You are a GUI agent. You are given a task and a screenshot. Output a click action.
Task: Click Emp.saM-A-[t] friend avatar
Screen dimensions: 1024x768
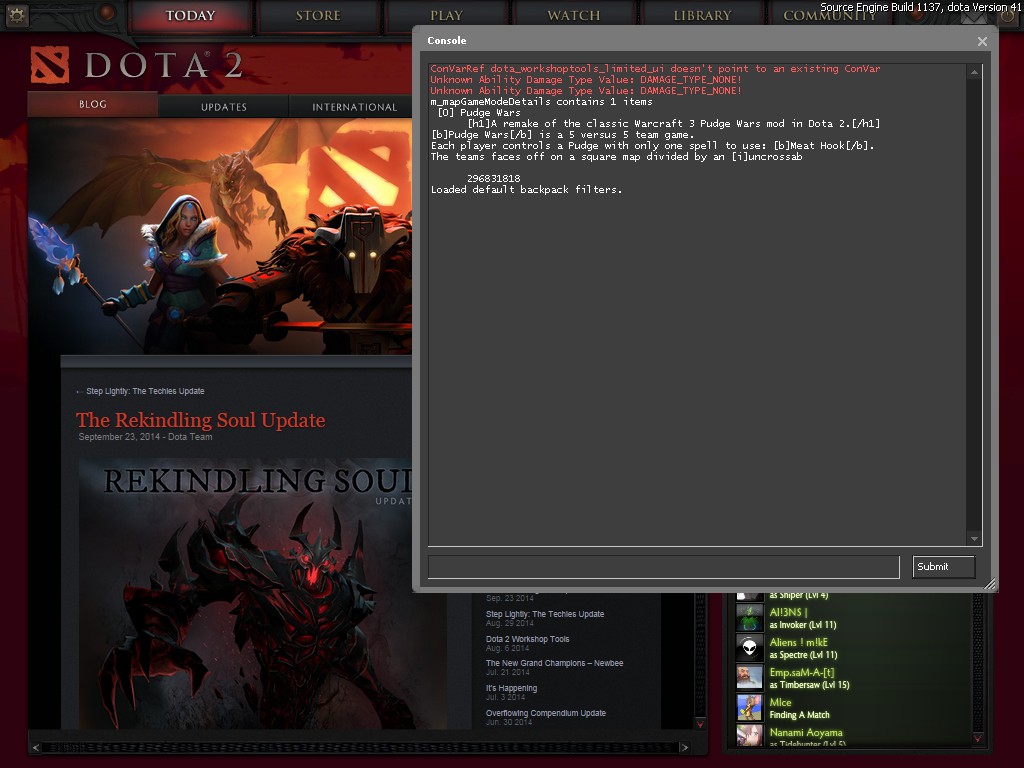pos(750,678)
